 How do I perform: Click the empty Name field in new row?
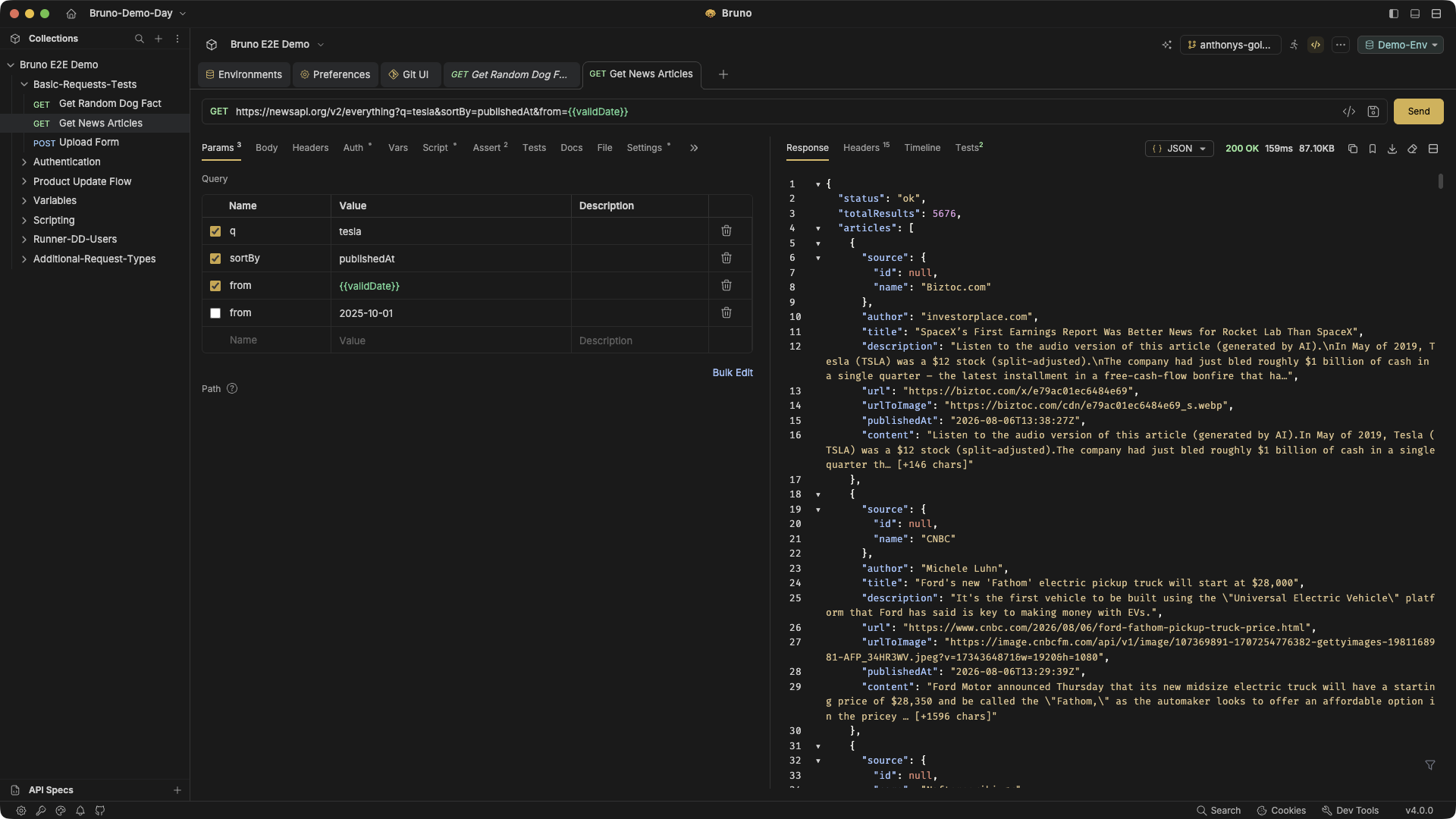(x=266, y=340)
